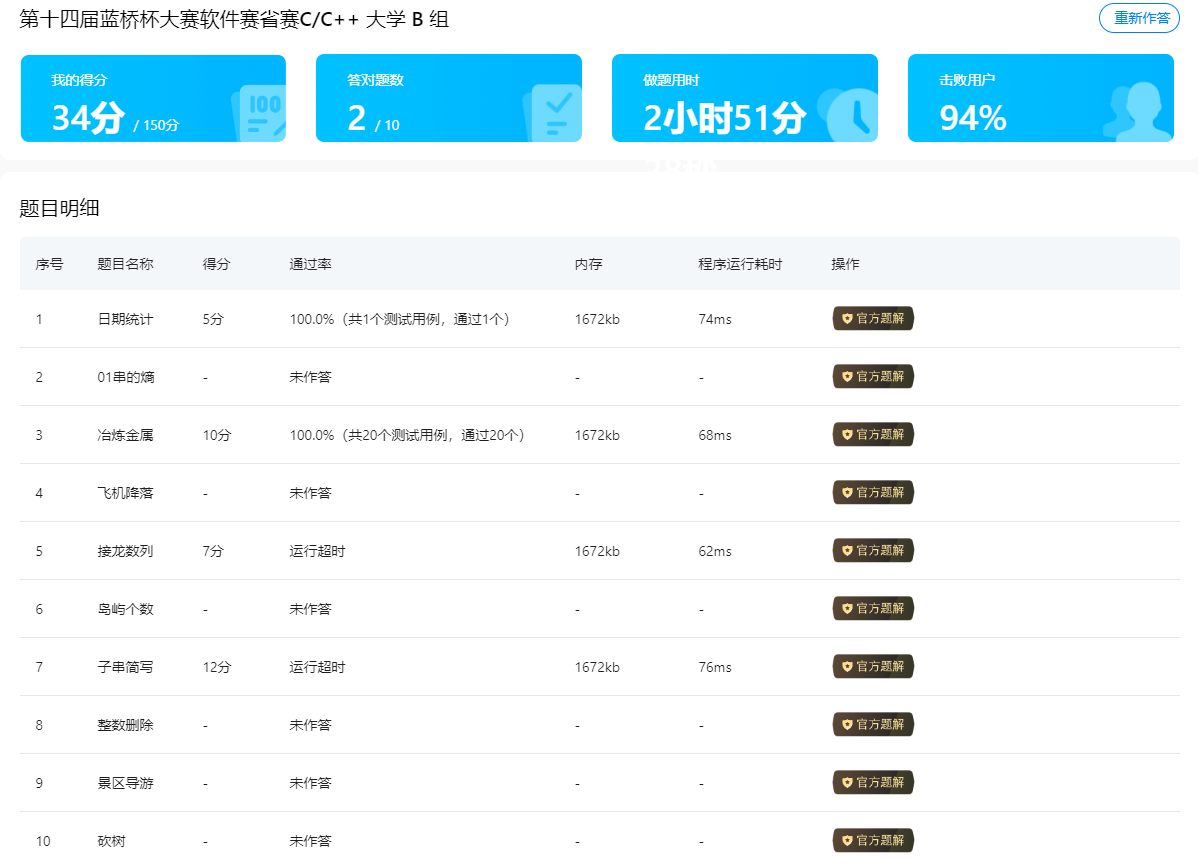
Task: Open 官方题解 for 接龙数列
Action: pos(873,551)
